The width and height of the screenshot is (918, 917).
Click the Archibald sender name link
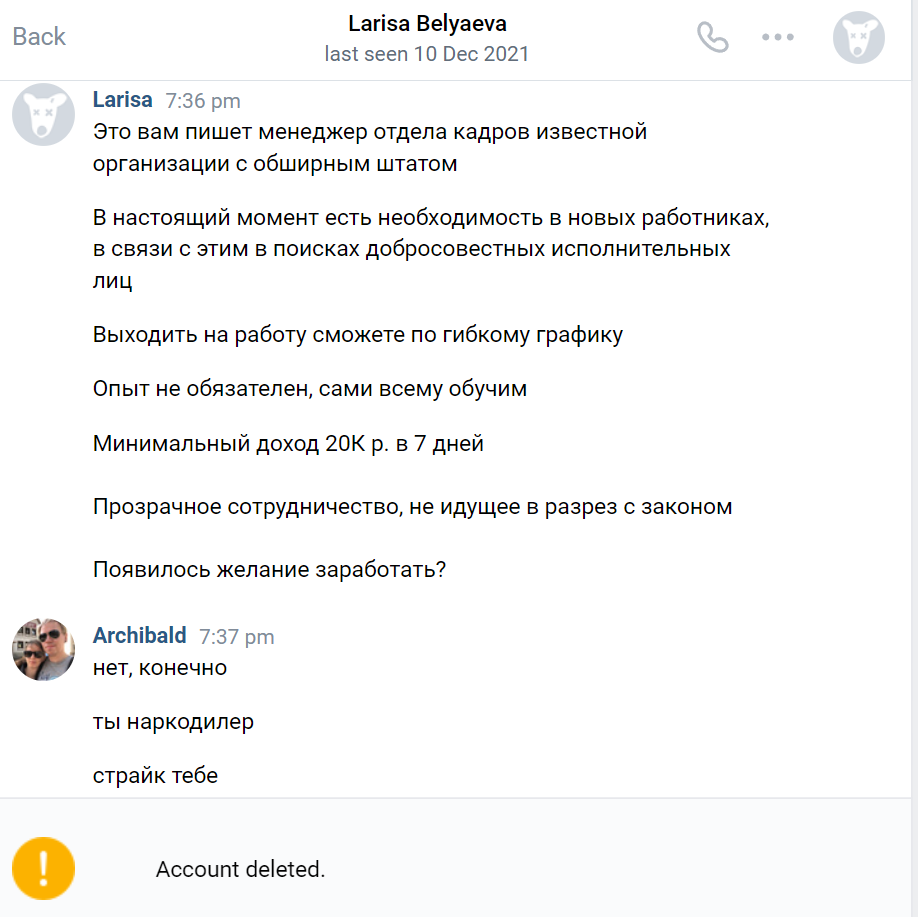tap(139, 635)
